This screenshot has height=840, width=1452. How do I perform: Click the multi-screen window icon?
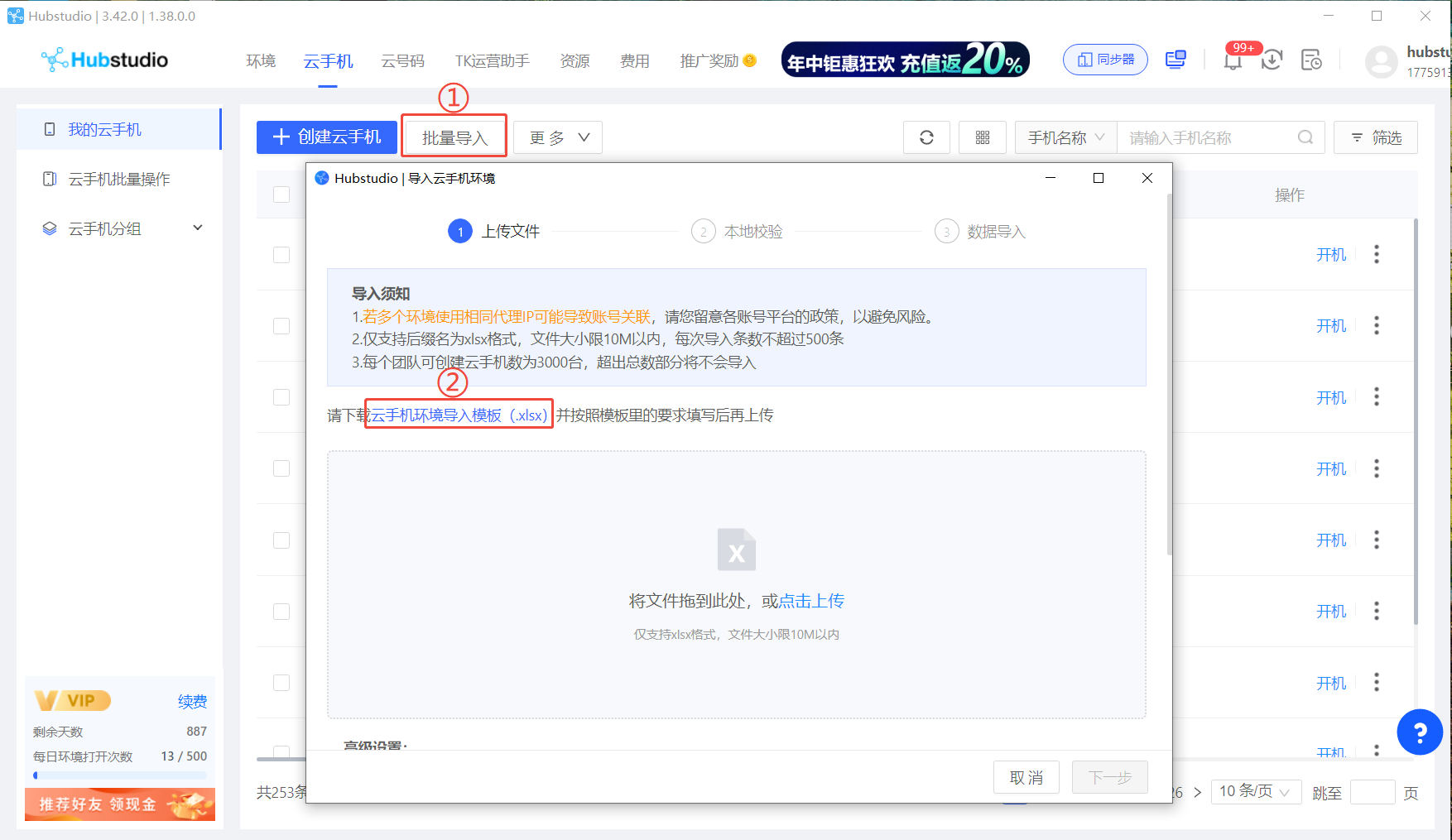[x=1176, y=60]
